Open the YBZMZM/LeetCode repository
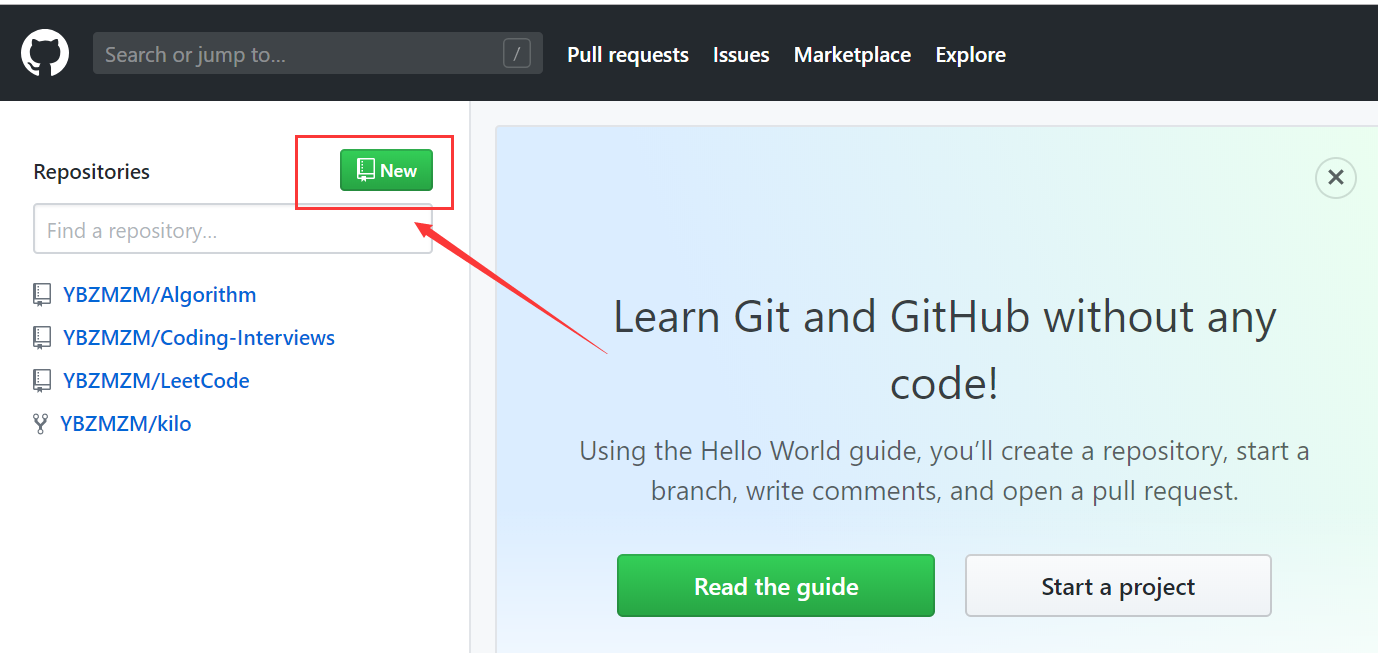This screenshot has width=1378, height=653. click(156, 381)
